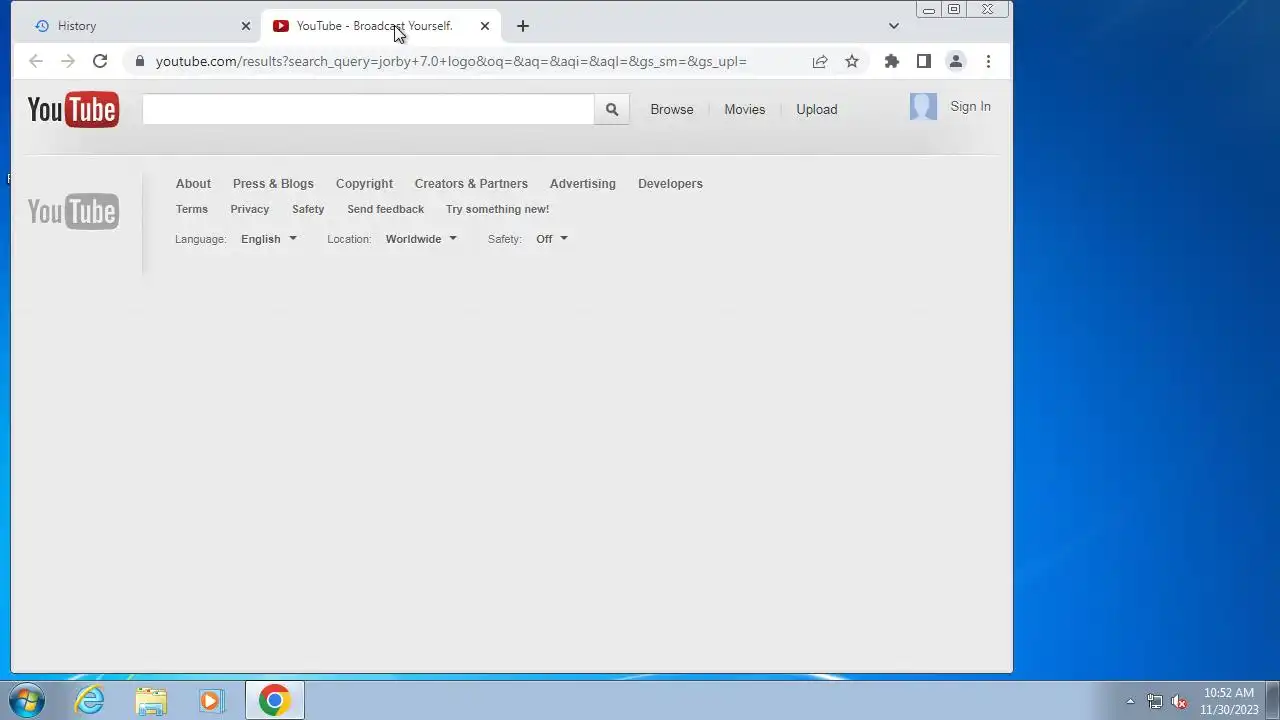Screen dimensions: 1280x720
Task: Reload the page with the refresh icon
Action: 100,61
